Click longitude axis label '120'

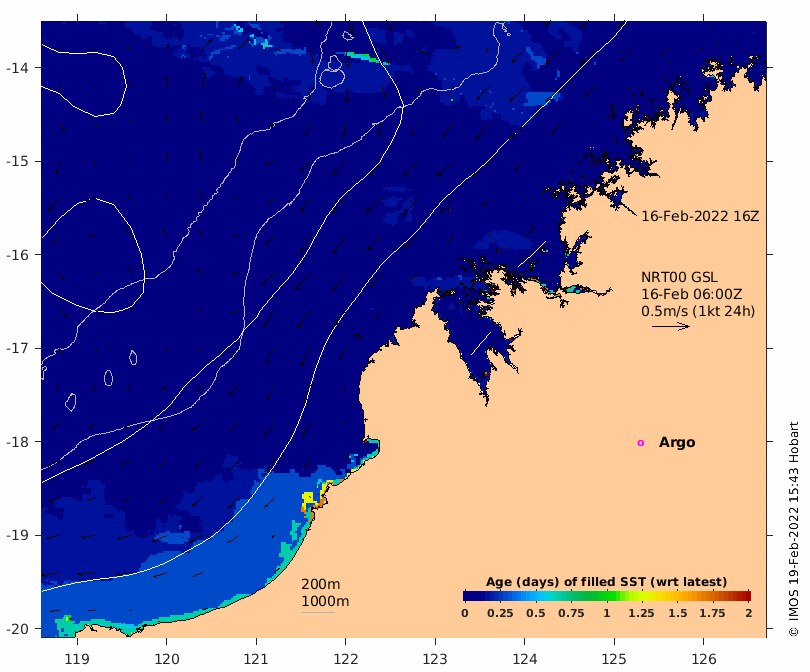coord(167,659)
